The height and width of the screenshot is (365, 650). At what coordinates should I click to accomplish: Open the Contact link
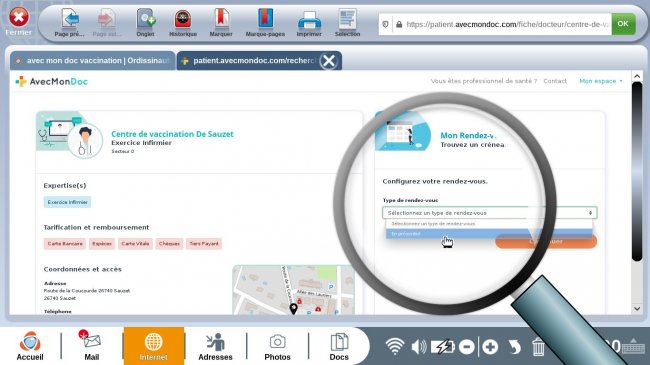coord(555,81)
